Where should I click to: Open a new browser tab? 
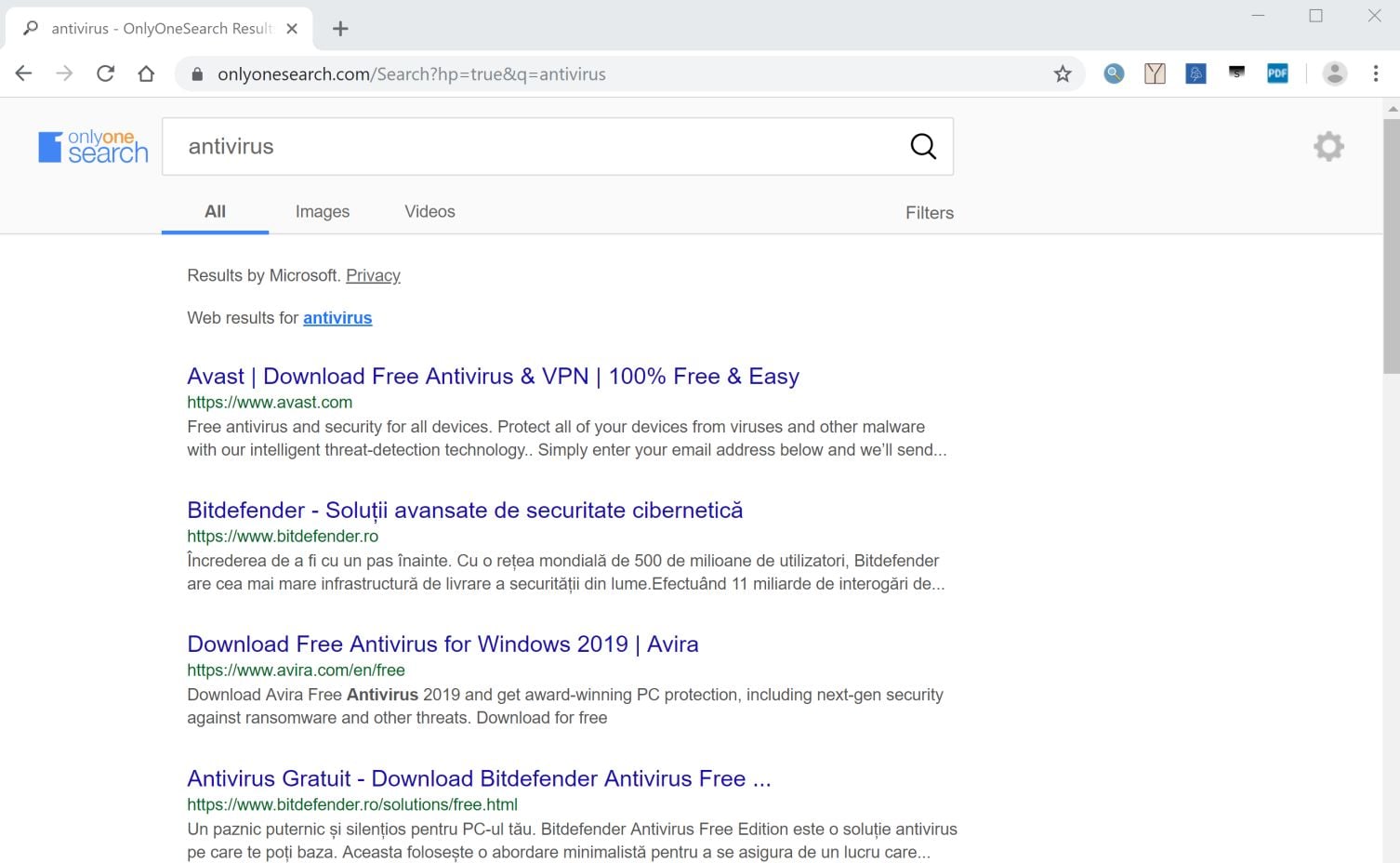pos(340,29)
